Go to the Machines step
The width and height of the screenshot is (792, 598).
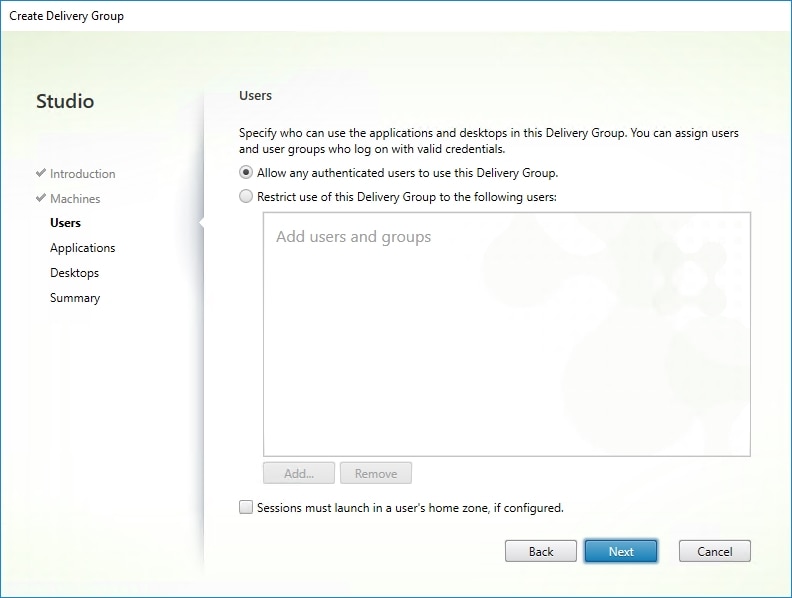pyautogui.click(x=75, y=198)
